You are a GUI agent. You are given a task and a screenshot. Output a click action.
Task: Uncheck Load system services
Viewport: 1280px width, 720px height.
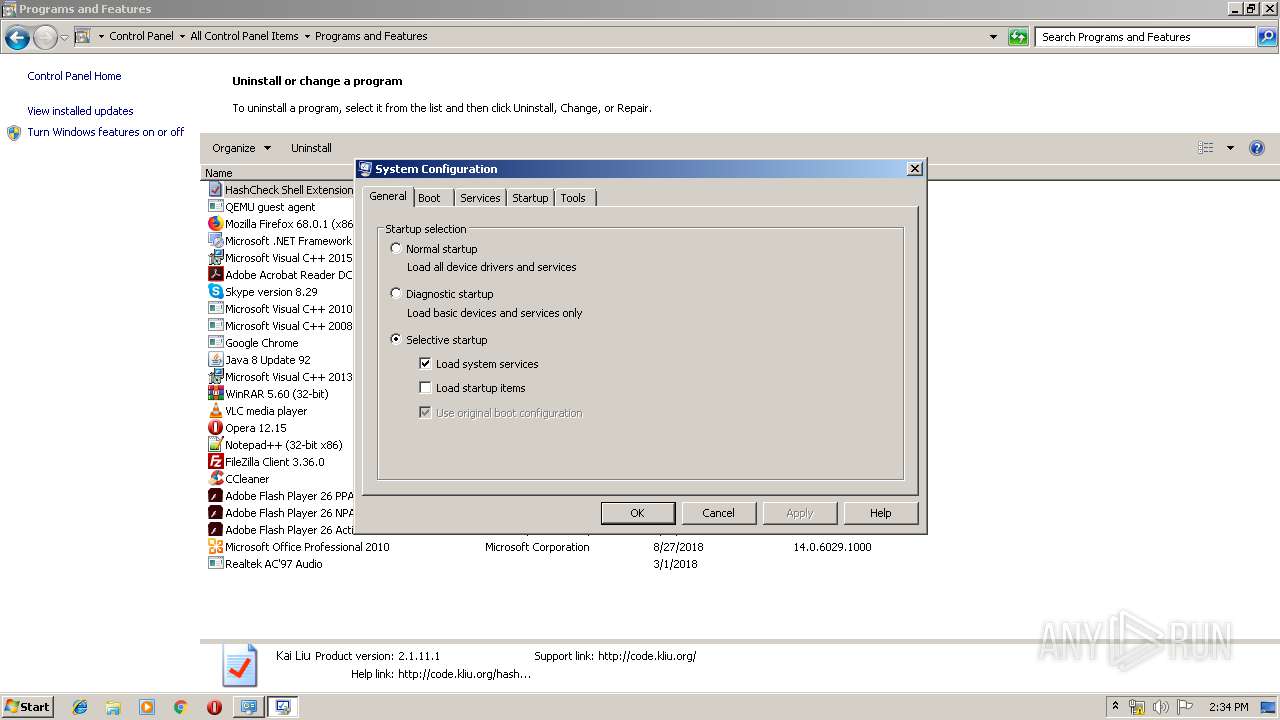[x=425, y=364]
